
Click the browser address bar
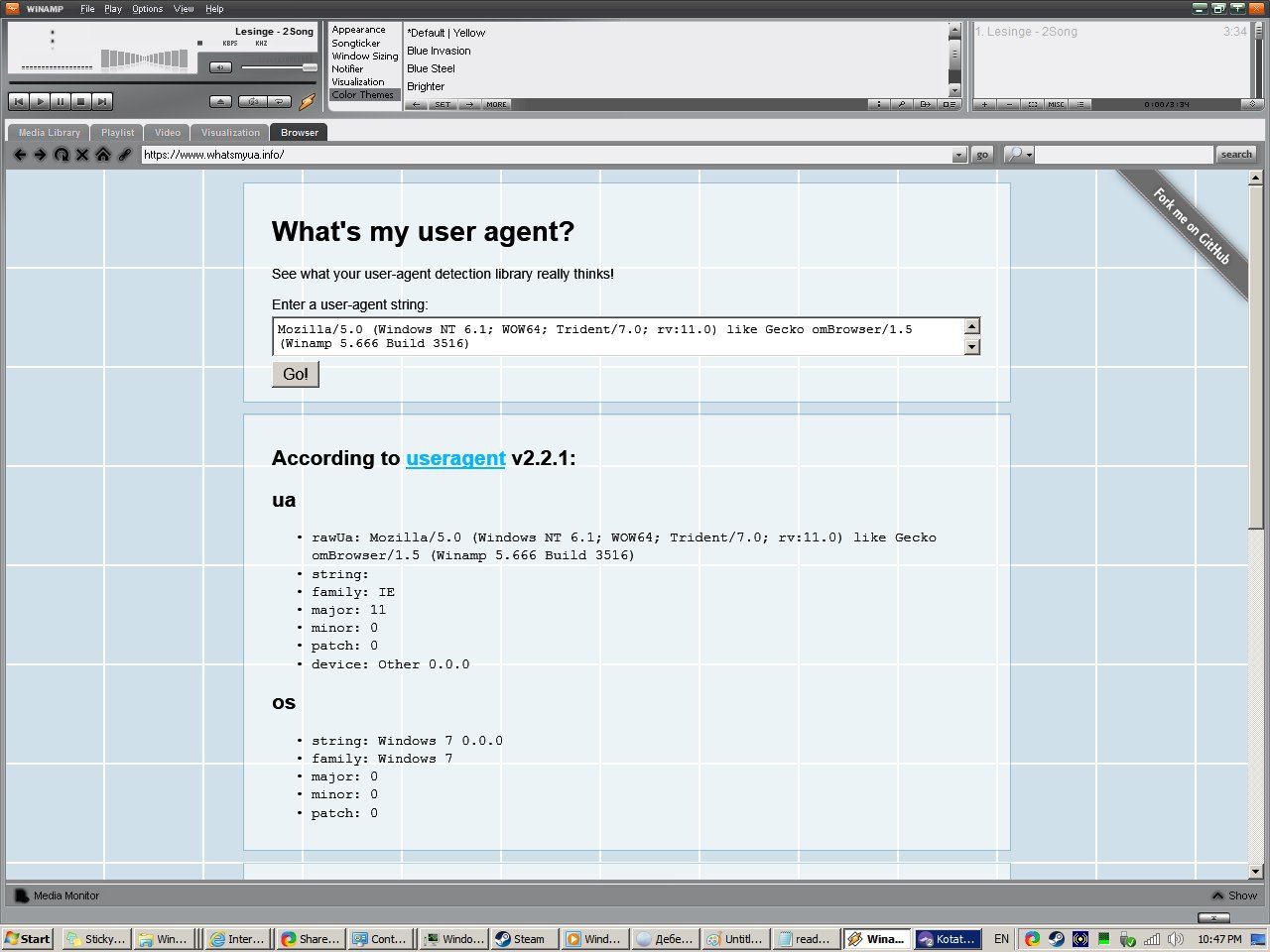tap(547, 155)
